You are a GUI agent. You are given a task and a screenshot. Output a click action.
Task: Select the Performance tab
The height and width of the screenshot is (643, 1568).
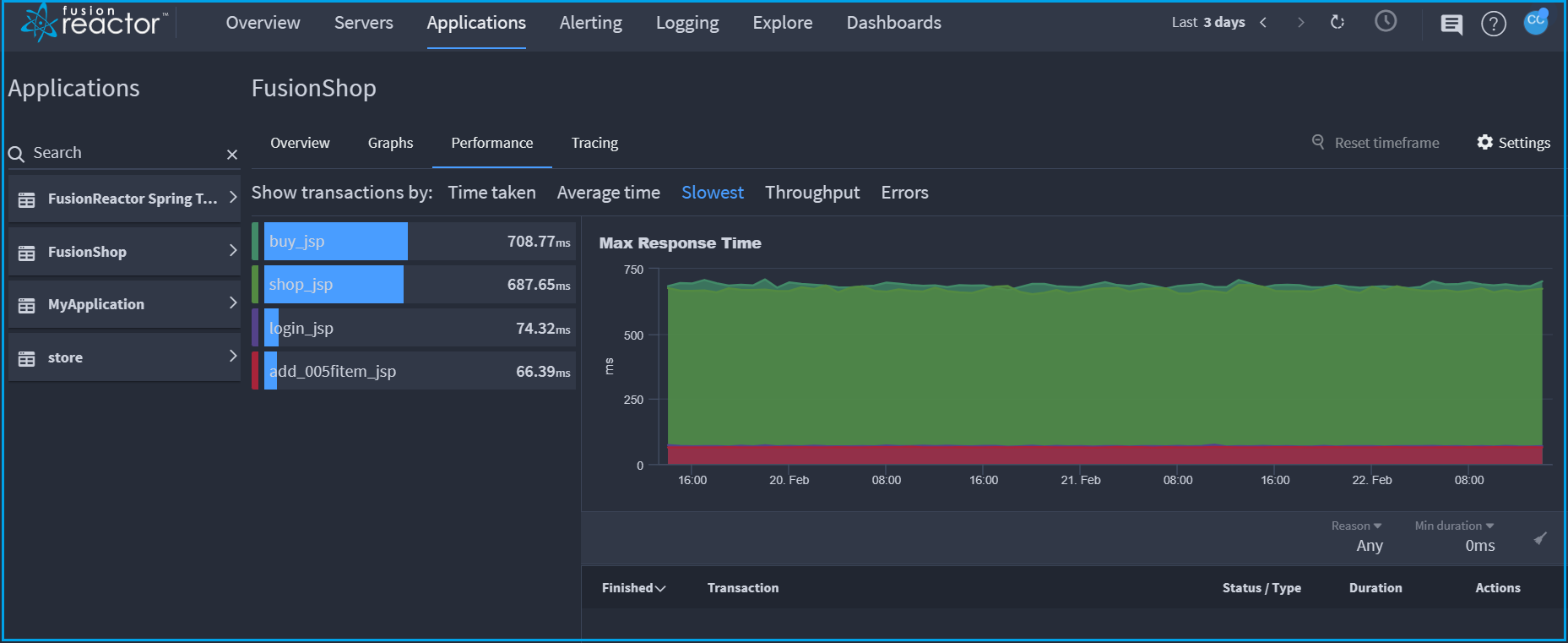(491, 143)
